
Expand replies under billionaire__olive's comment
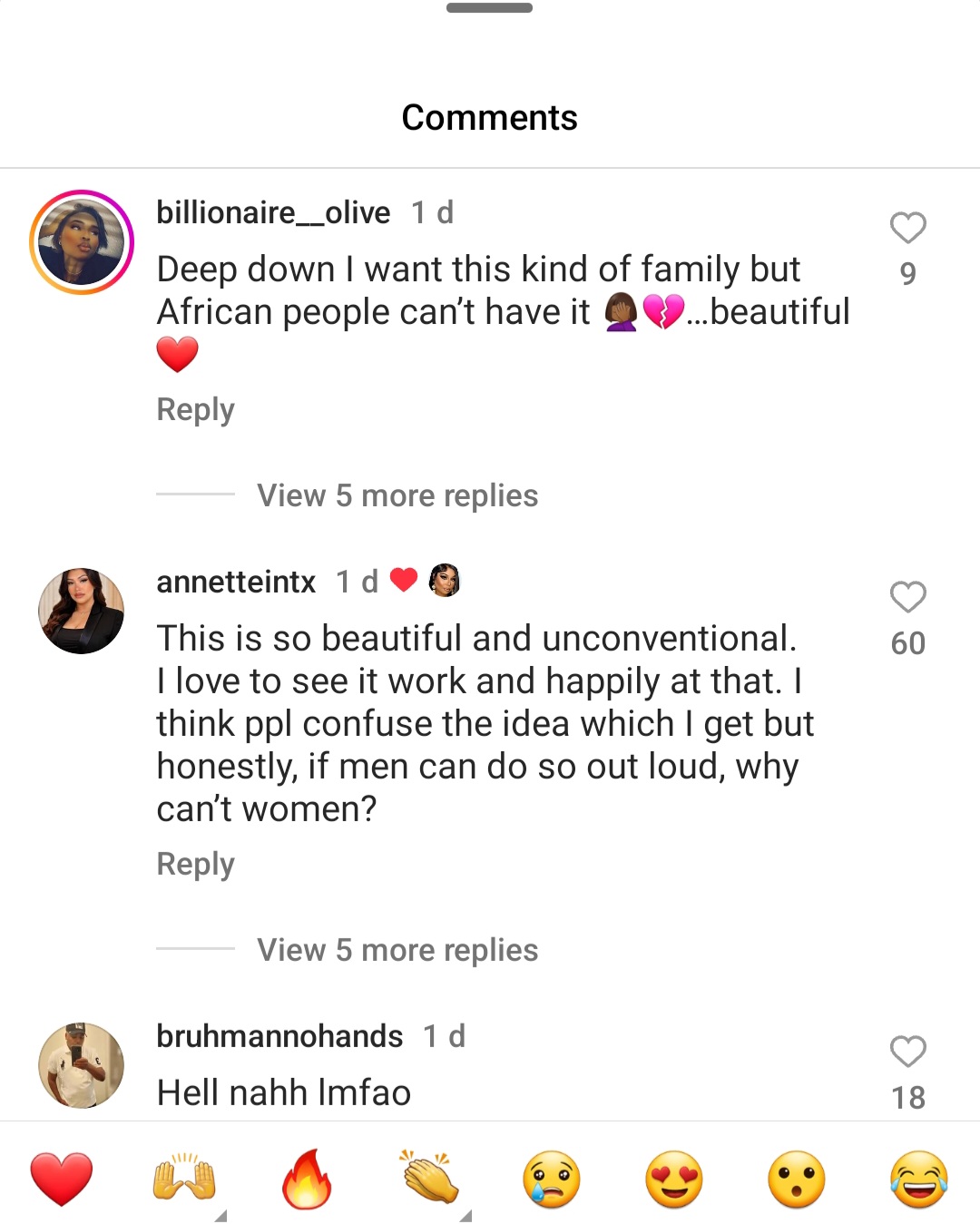[397, 495]
